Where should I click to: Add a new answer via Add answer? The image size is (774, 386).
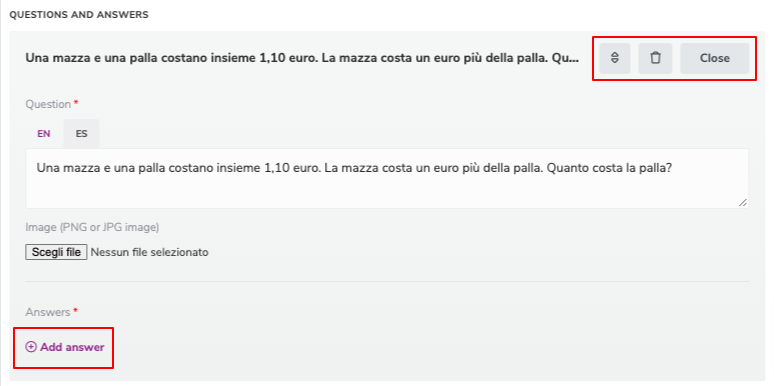pyautogui.click(x=65, y=347)
